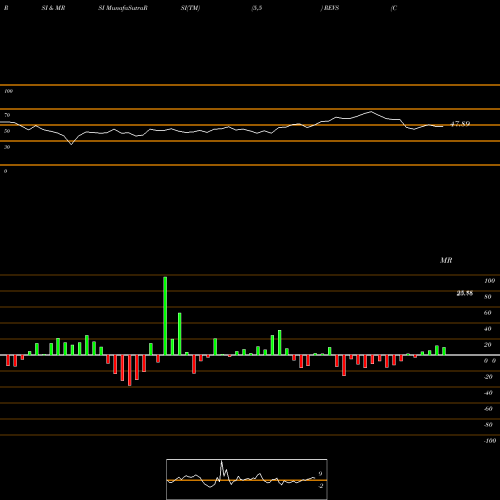The width and height of the screenshot is (500, 500).
Task: Click the 50 level label on RSI axis
Action: [x=7, y=131]
